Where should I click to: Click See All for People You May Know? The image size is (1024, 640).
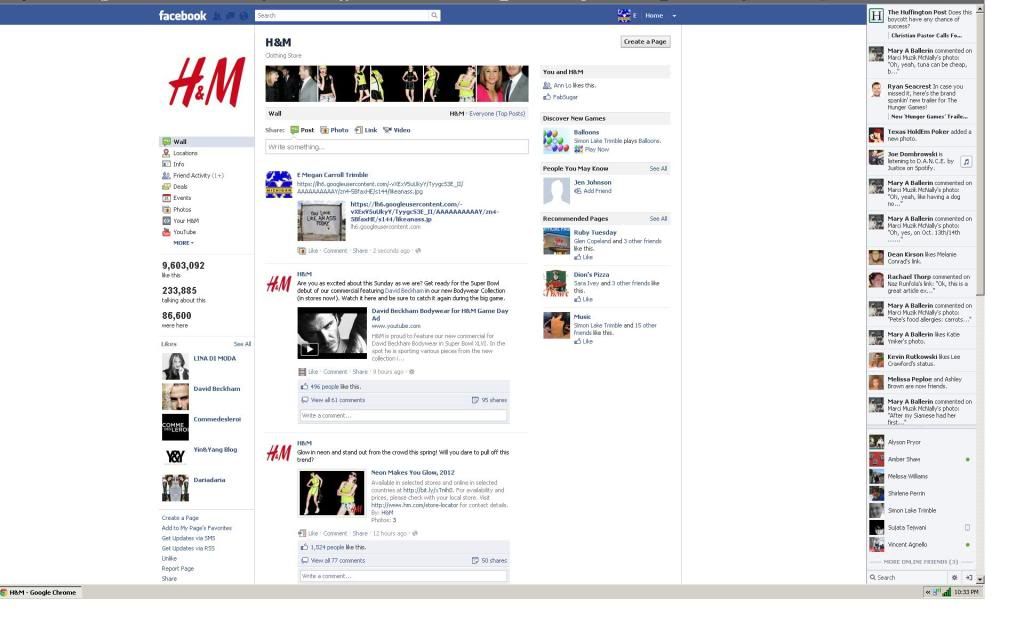658,168
